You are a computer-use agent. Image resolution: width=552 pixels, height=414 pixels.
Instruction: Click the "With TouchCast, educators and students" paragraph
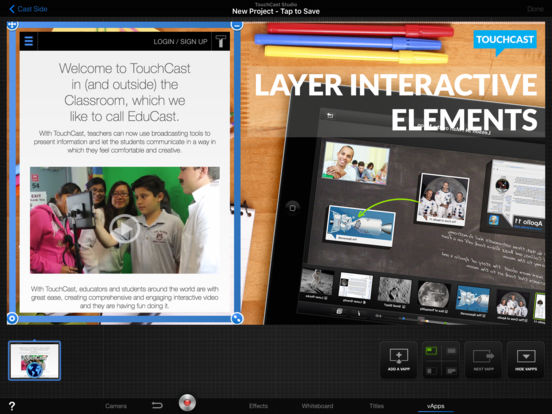point(124,297)
